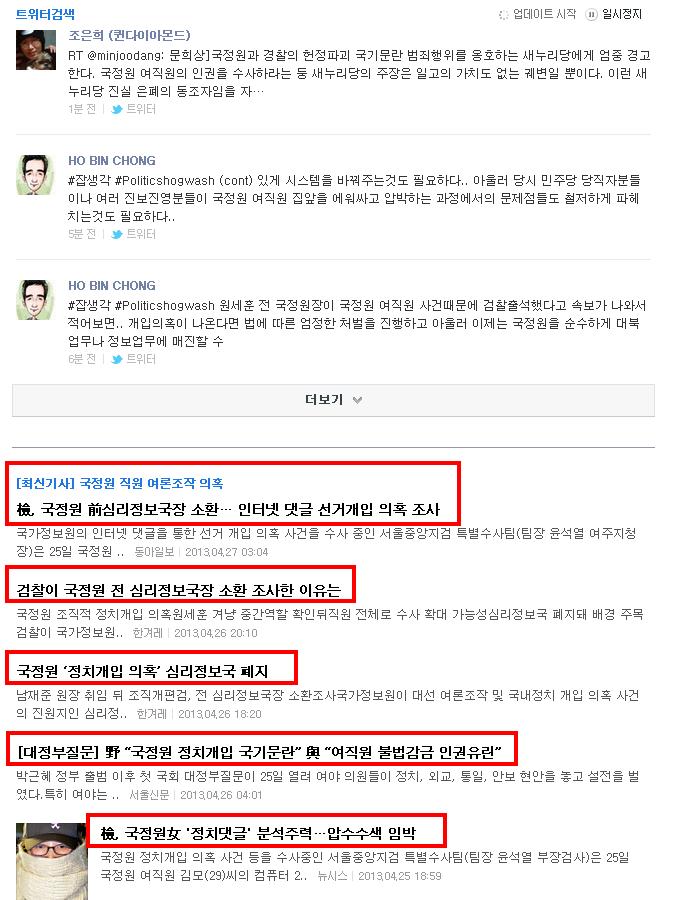Click Twitter bird icon under the 5분 전 tweet
Image resolution: width=678 pixels, height=900 pixels.
click(x=117, y=234)
